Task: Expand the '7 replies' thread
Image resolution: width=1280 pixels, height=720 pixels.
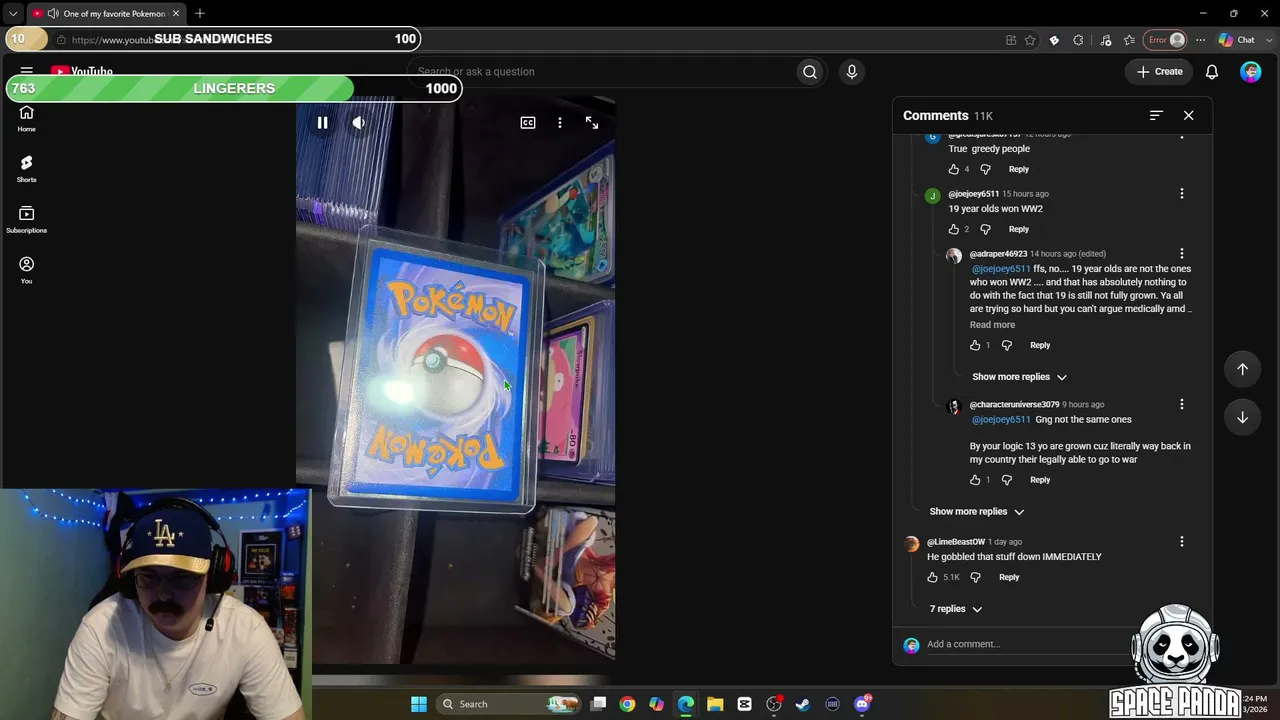Action: tap(956, 609)
